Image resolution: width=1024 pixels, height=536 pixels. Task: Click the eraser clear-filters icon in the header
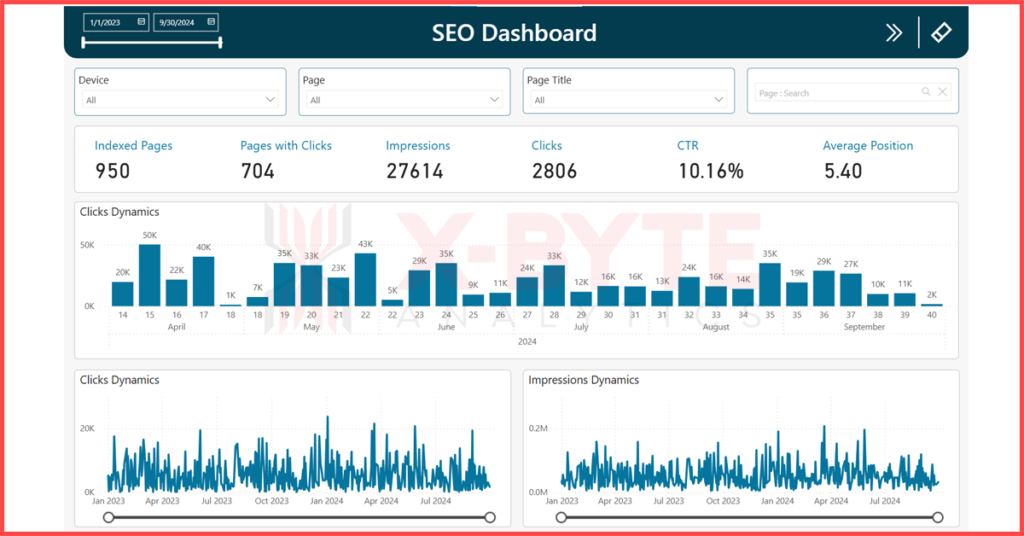(x=941, y=33)
